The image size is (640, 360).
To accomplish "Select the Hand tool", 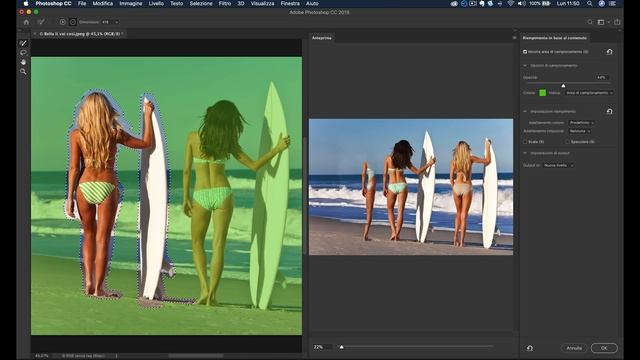I will point(23,62).
